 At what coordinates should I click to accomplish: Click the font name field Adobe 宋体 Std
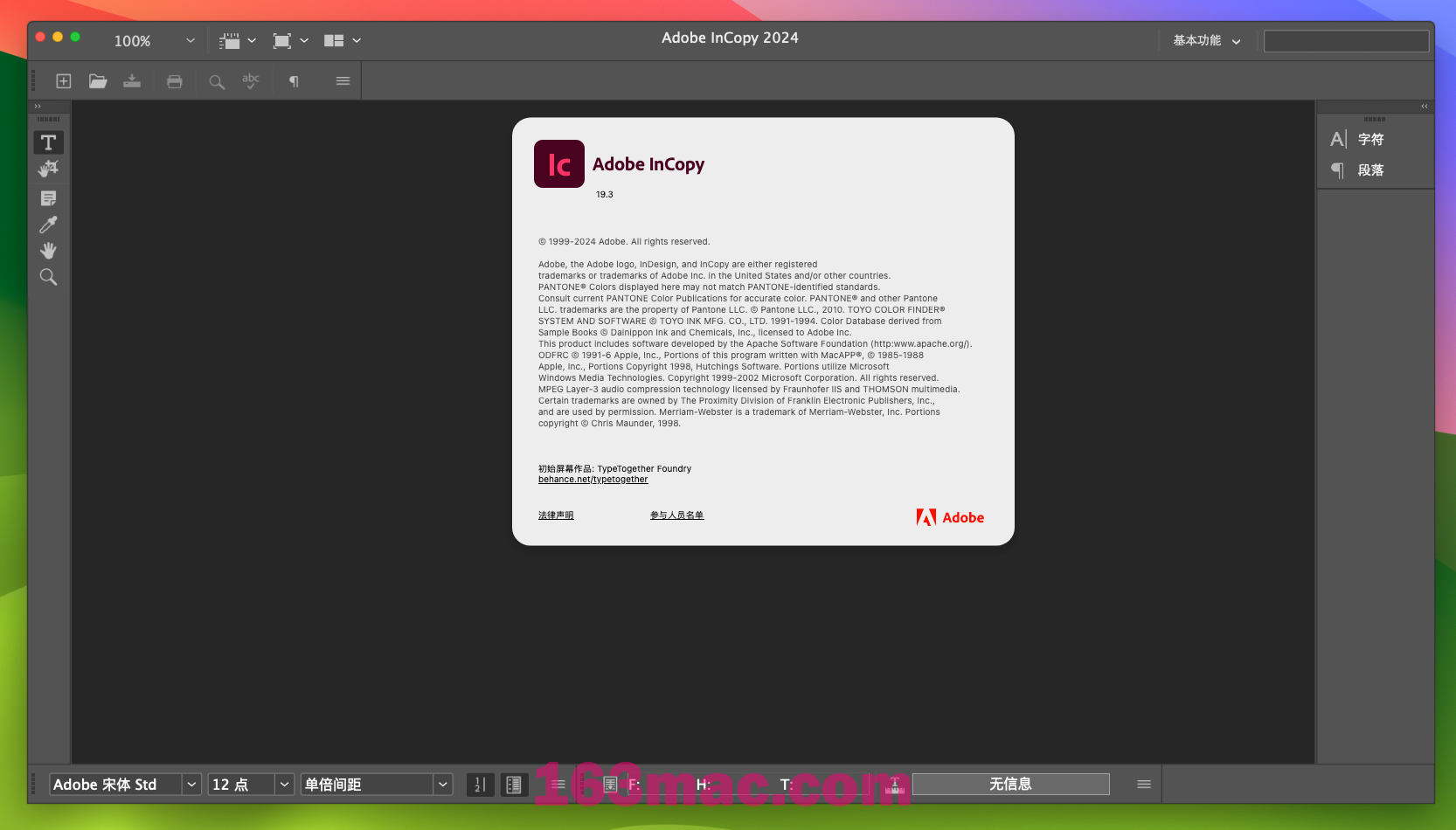click(x=115, y=785)
